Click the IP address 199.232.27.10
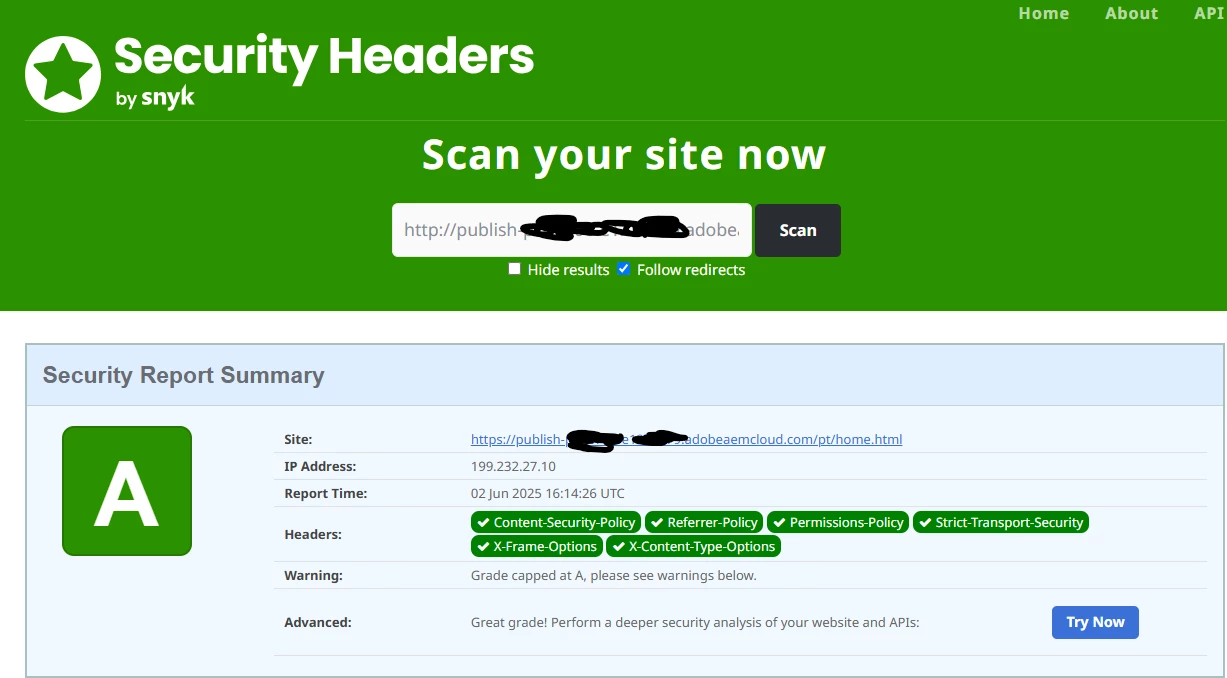Image resolution: width=1227 pixels, height=678 pixels. click(513, 466)
